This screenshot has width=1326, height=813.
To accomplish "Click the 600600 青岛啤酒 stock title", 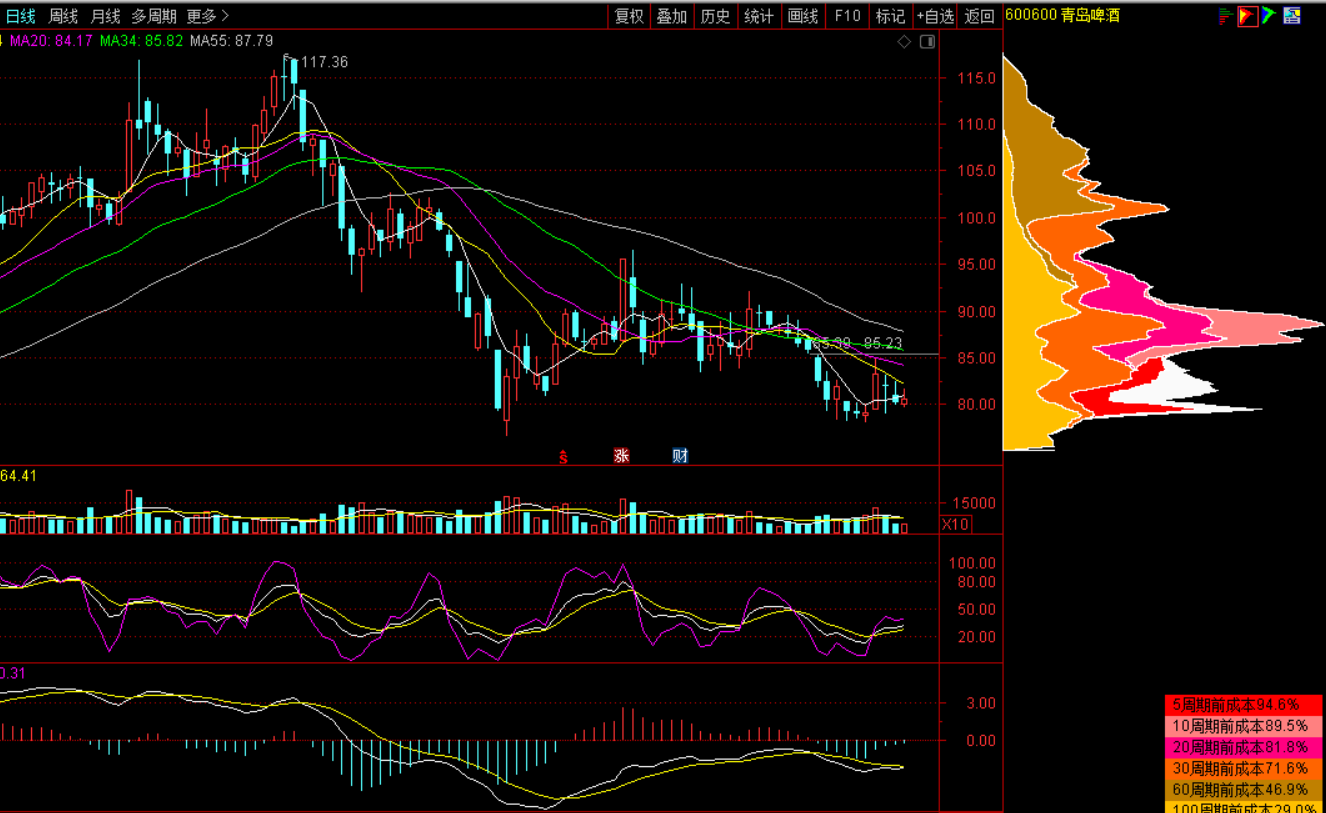I will [1062, 16].
